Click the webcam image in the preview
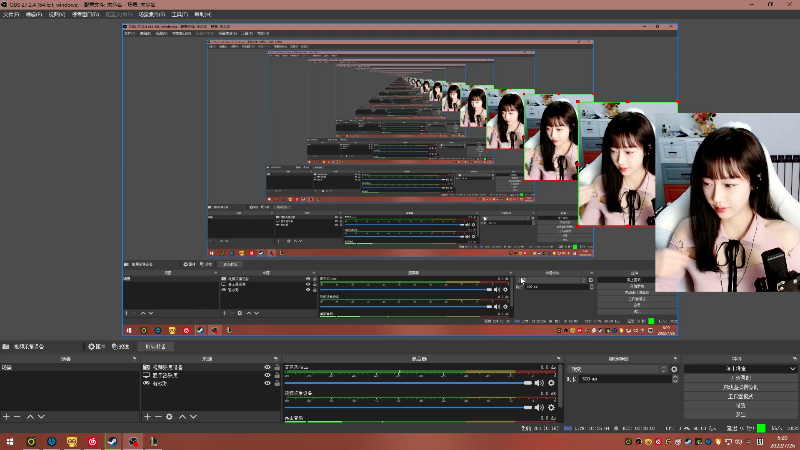Viewport: 800px width, 450px height. (x=727, y=203)
